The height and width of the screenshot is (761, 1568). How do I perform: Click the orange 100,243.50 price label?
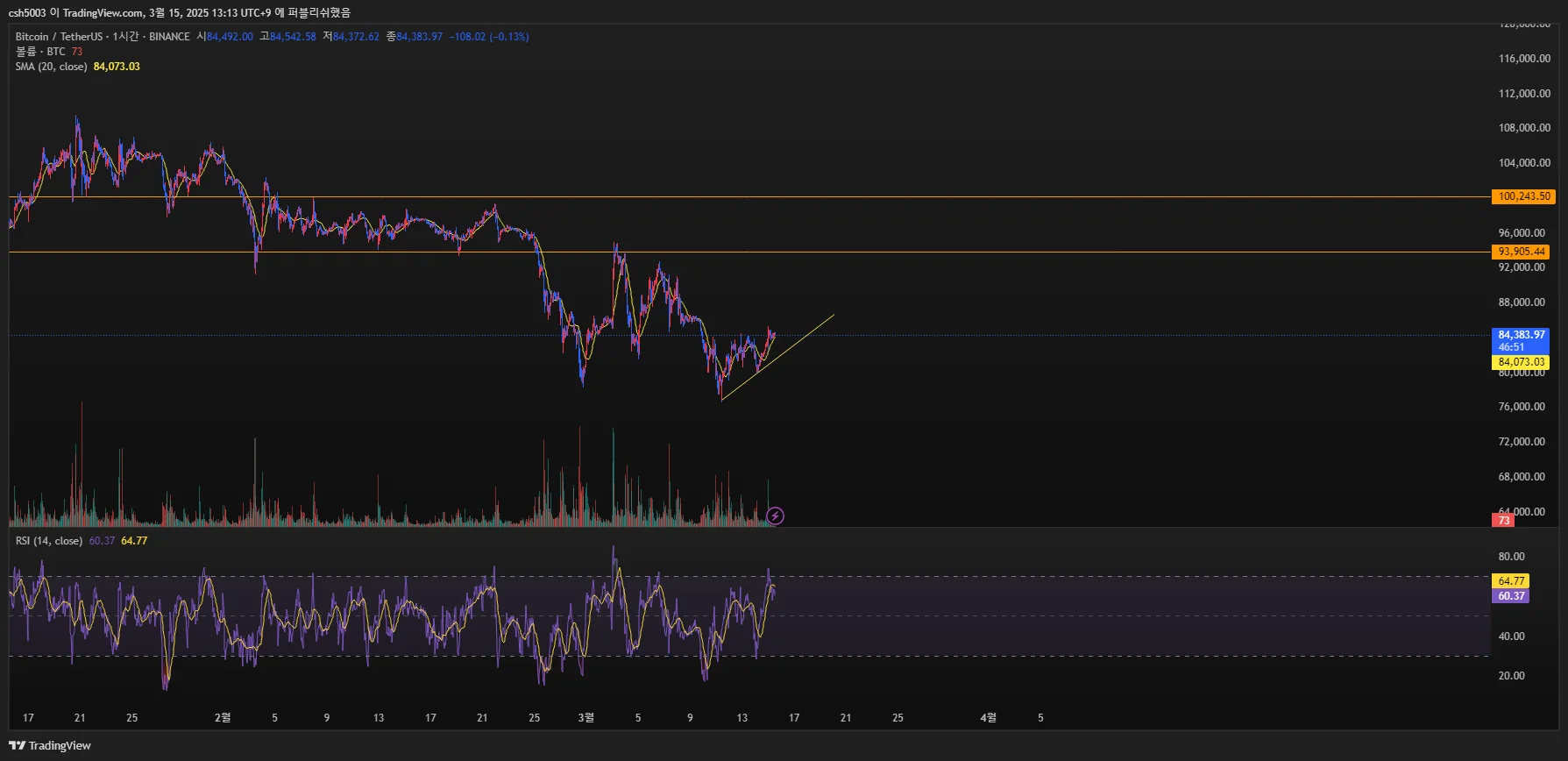[1523, 196]
